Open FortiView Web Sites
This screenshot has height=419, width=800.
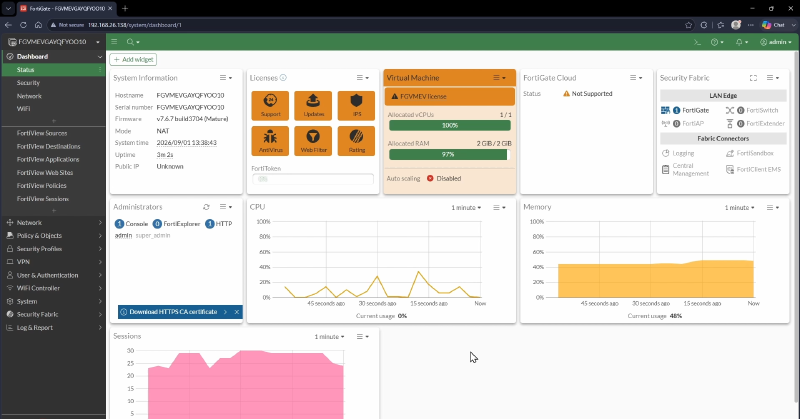pos(53,172)
